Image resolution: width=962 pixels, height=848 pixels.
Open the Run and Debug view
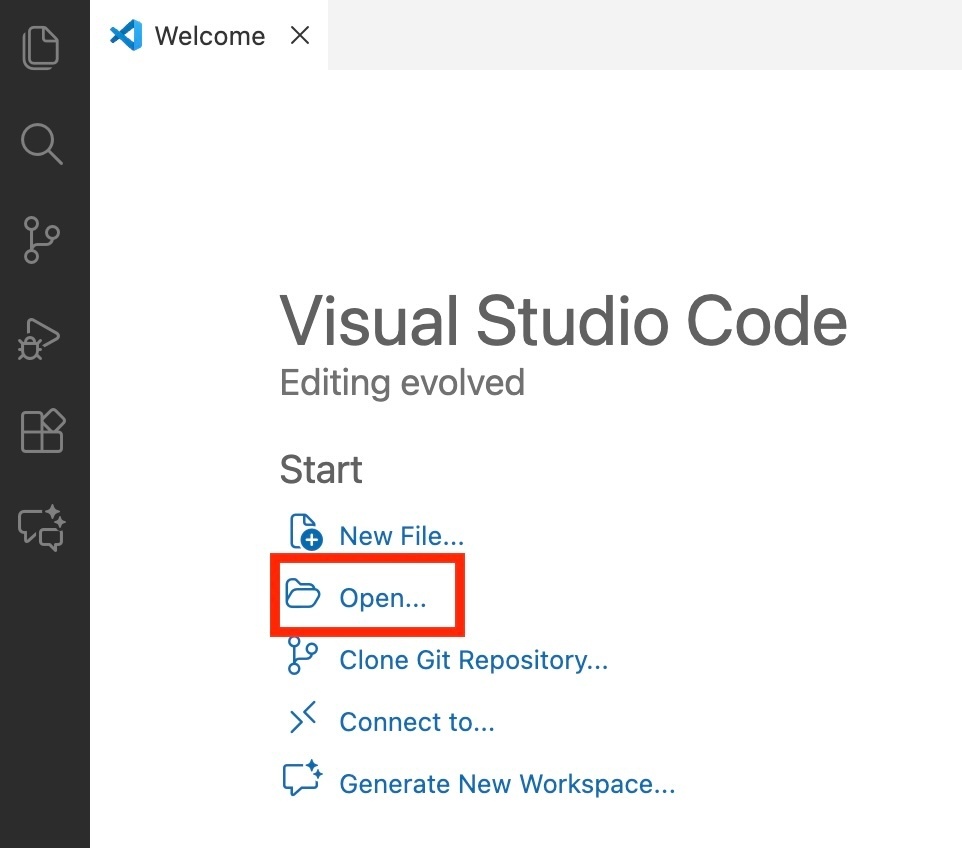tap(42, 338)
